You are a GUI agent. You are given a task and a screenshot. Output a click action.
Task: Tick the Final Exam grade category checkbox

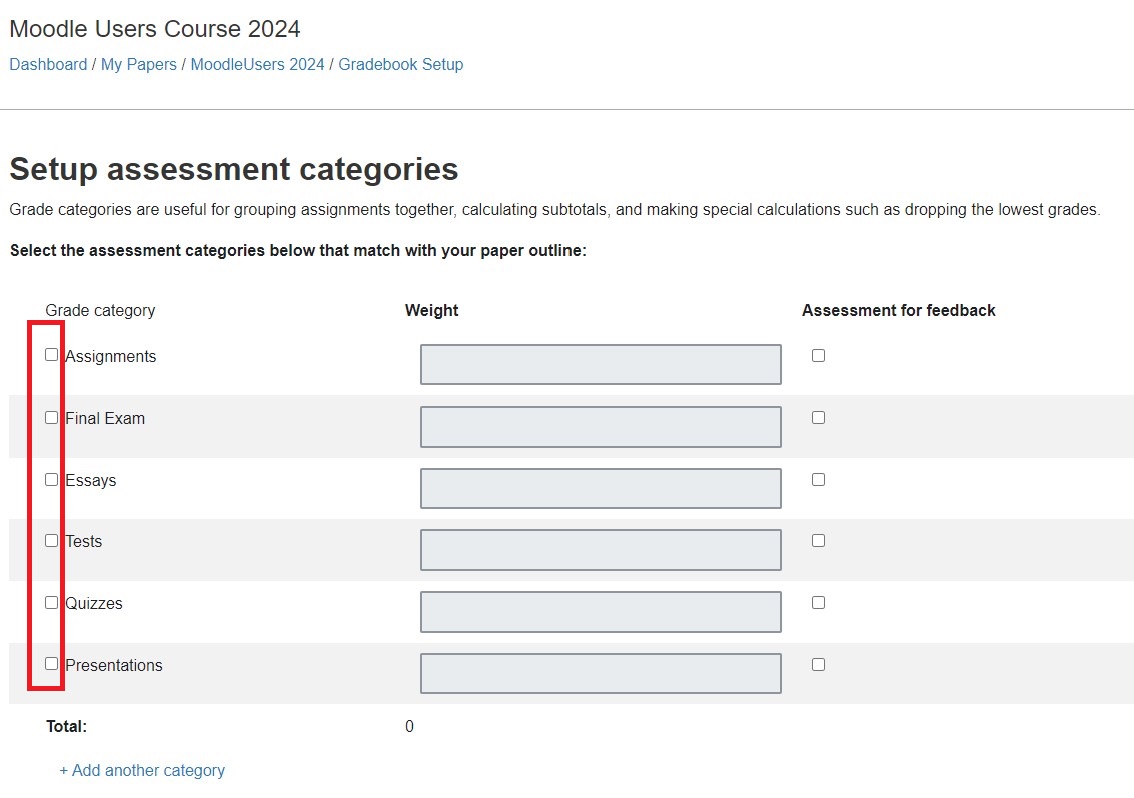51,417
